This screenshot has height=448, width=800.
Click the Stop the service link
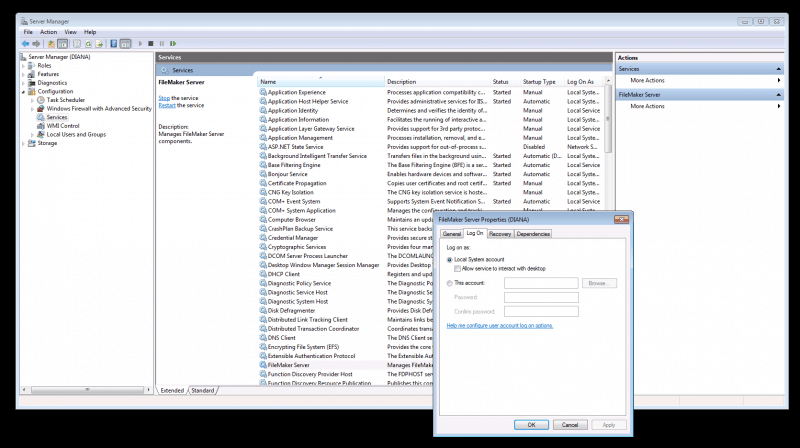pyautogui.click(x=164, y=98)
